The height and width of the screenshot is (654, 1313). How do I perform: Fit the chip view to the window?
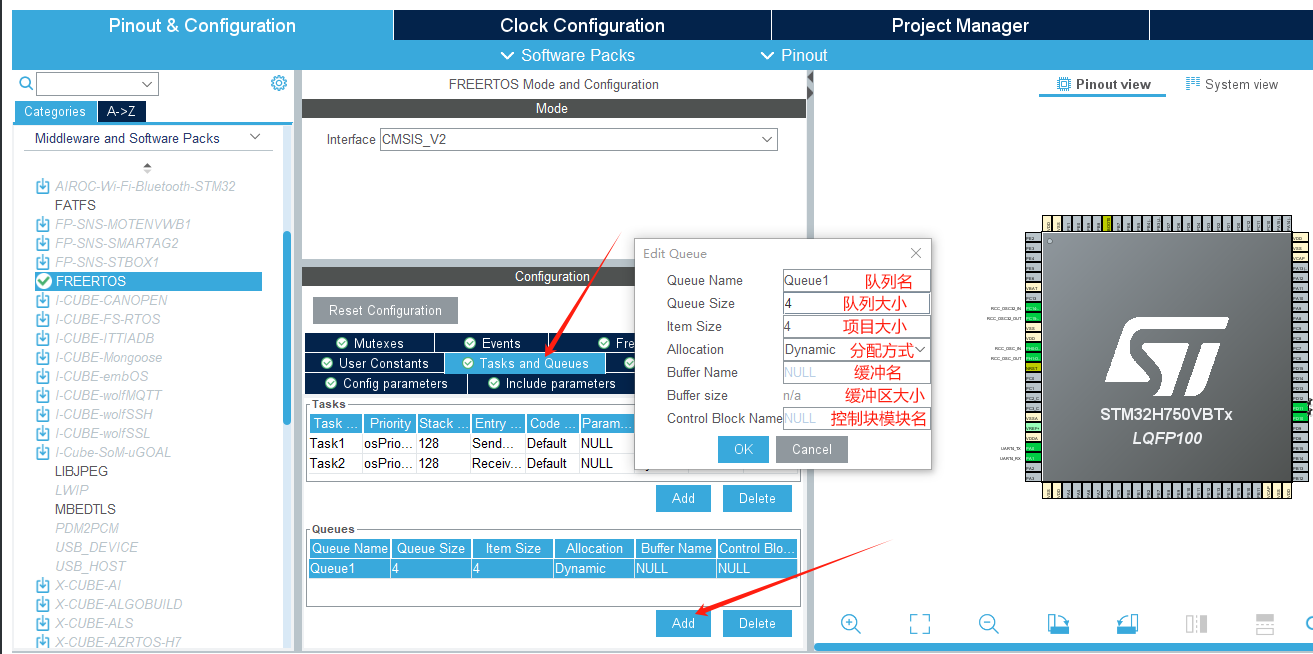920,624
